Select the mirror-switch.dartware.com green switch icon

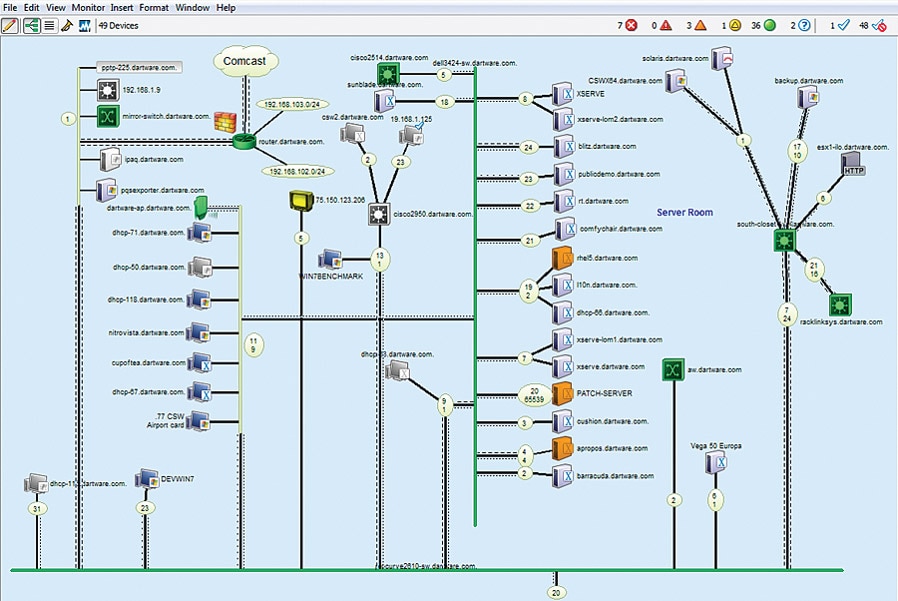[107, 116]
